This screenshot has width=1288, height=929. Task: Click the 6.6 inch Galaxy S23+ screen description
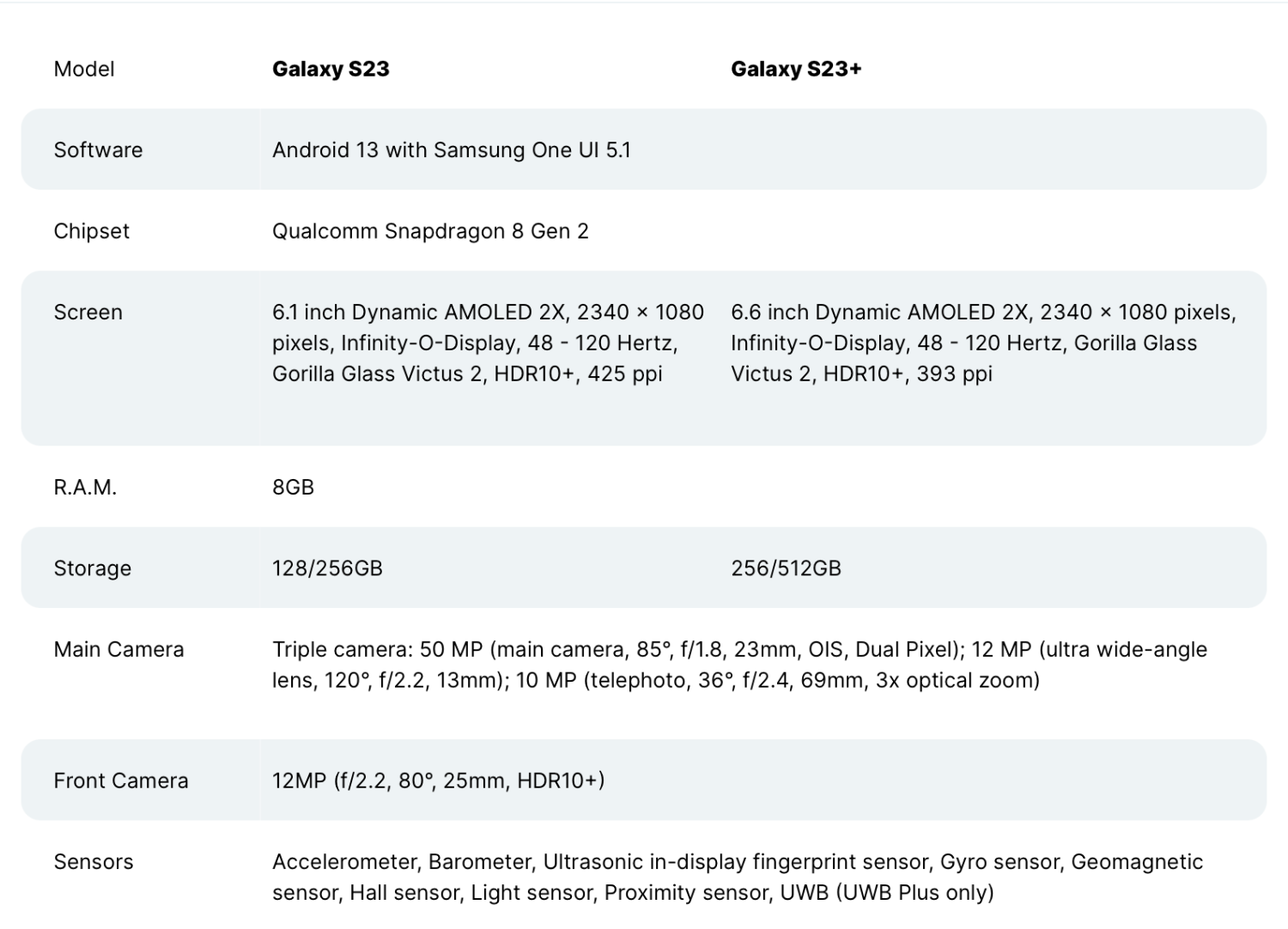pos(982,343)
